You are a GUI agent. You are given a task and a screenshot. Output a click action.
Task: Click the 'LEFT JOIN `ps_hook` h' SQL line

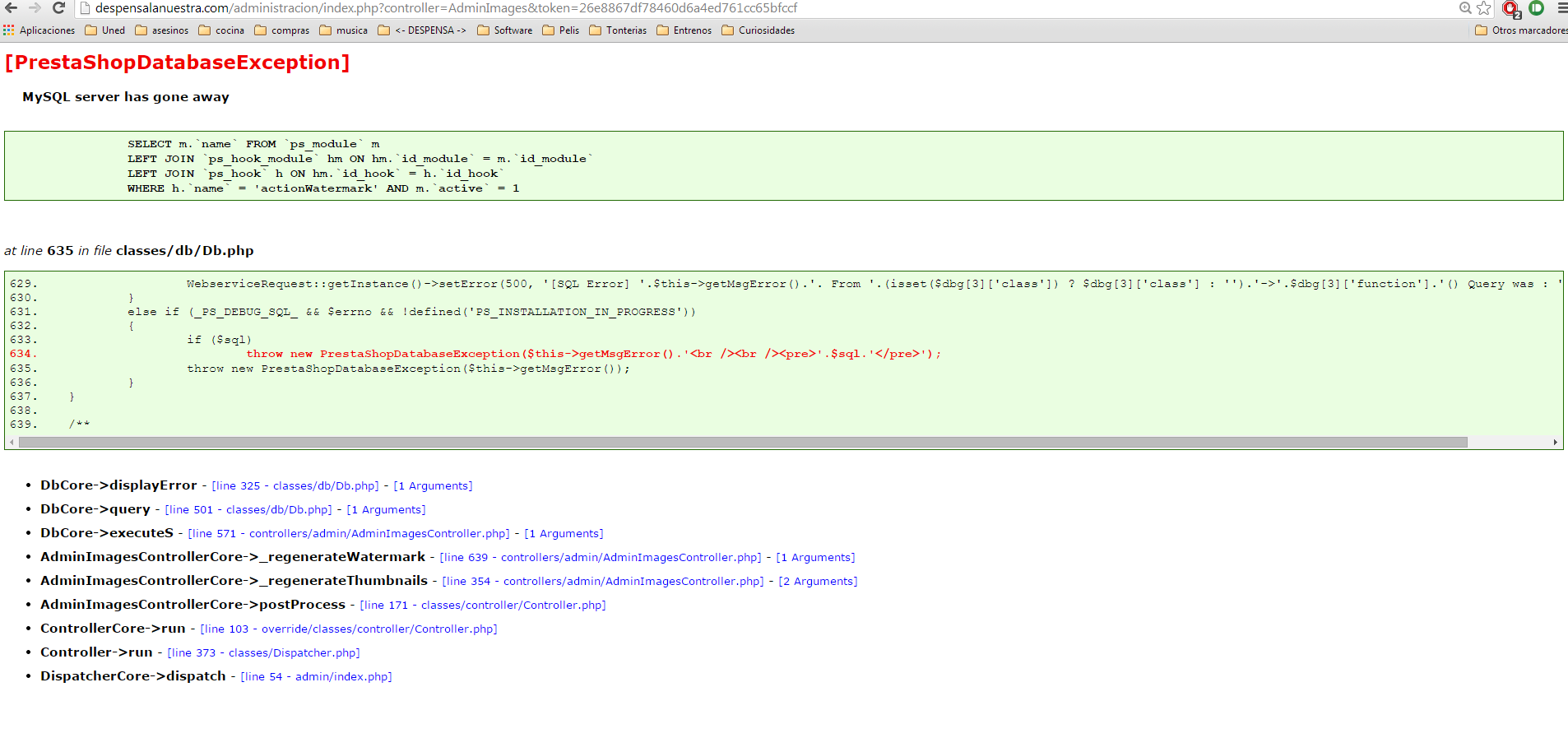tap(315, 174)
